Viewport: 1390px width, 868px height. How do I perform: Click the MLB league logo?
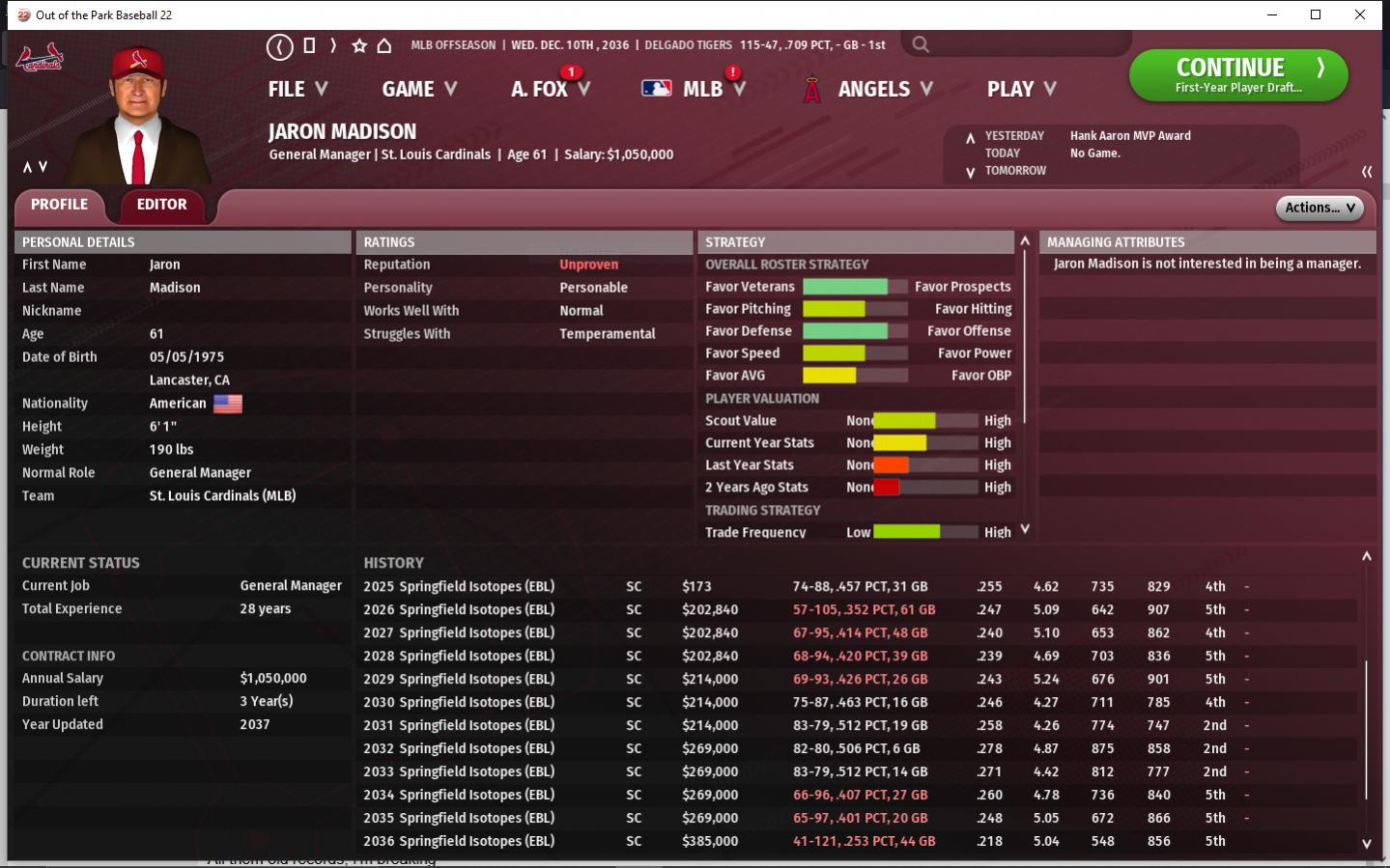coord(657,89)
